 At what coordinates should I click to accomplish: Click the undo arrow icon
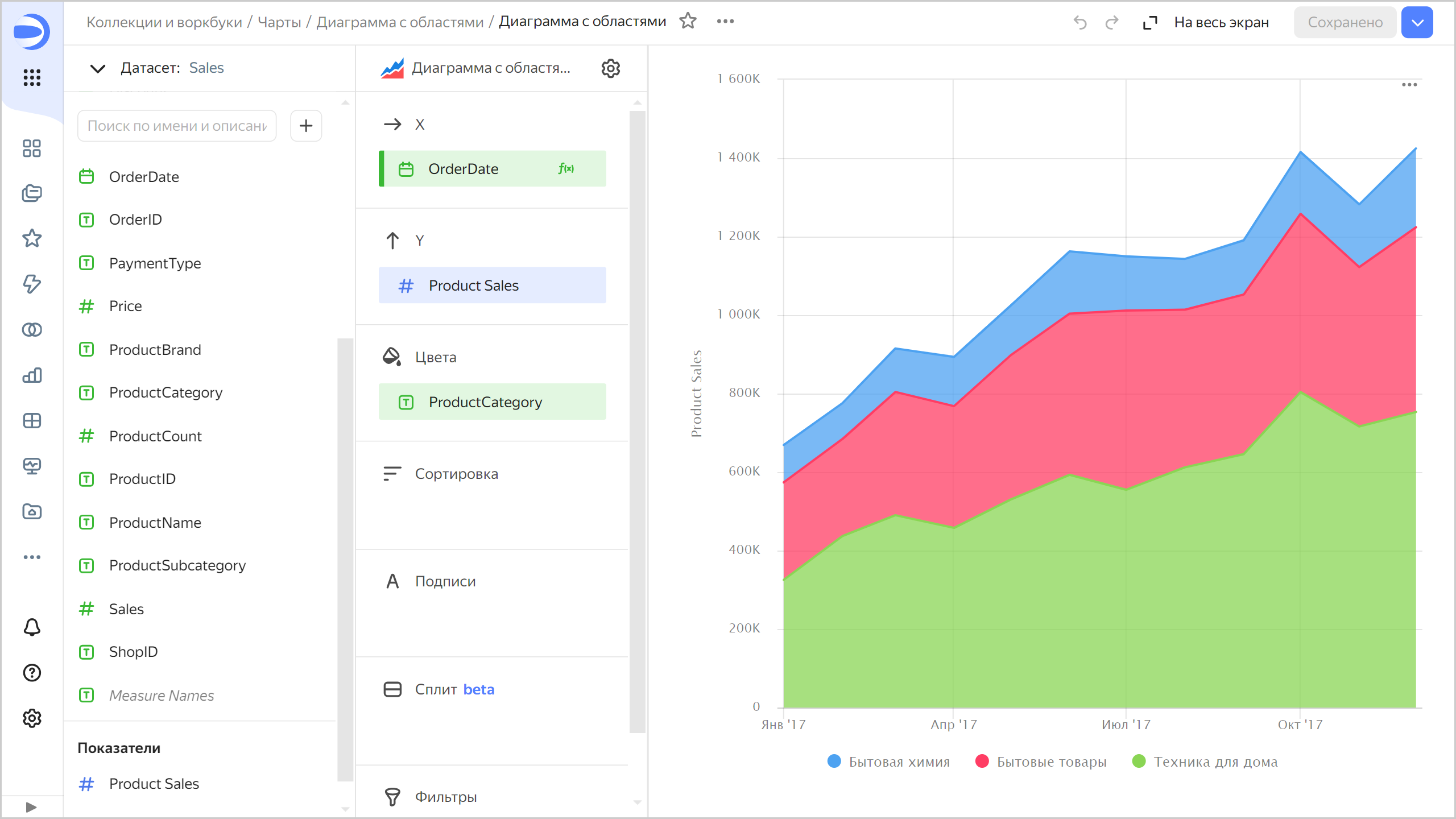click(x=1079, y=22)
